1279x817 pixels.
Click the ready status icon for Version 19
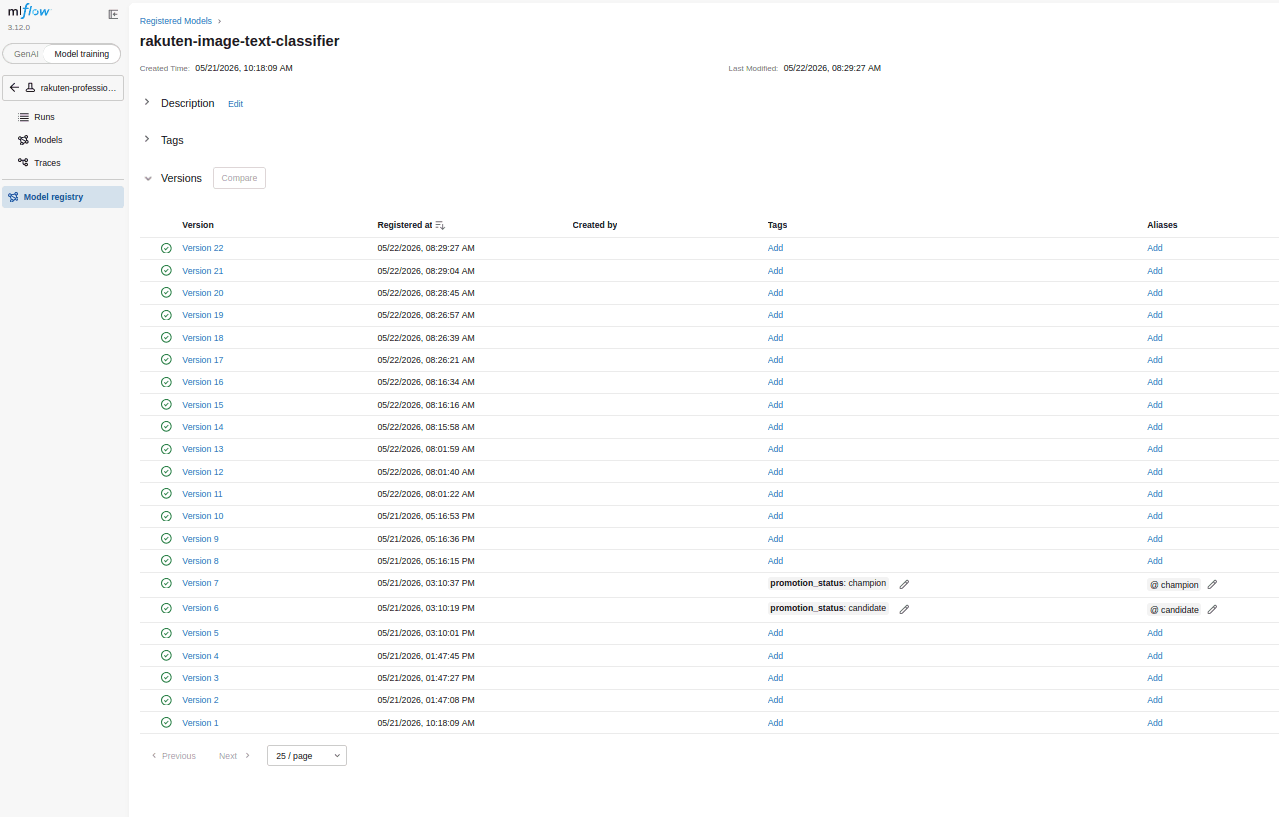click(166, 315)
